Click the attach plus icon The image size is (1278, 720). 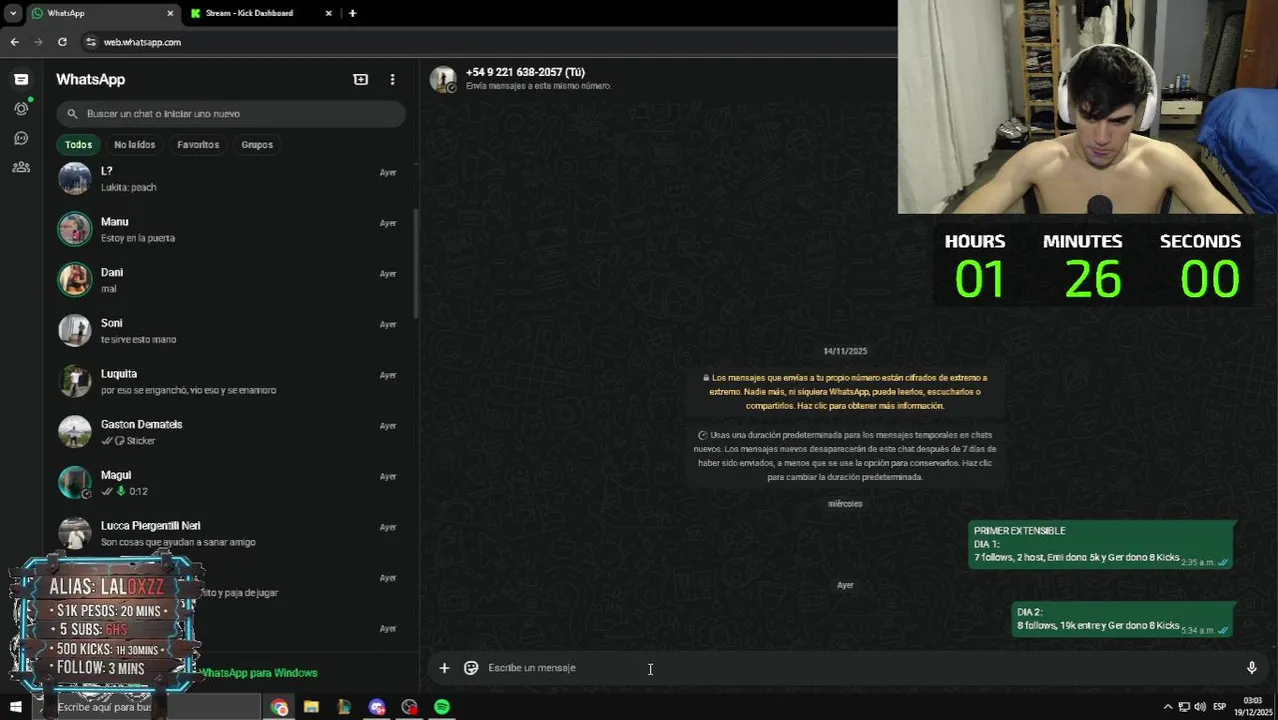(444, 668)
